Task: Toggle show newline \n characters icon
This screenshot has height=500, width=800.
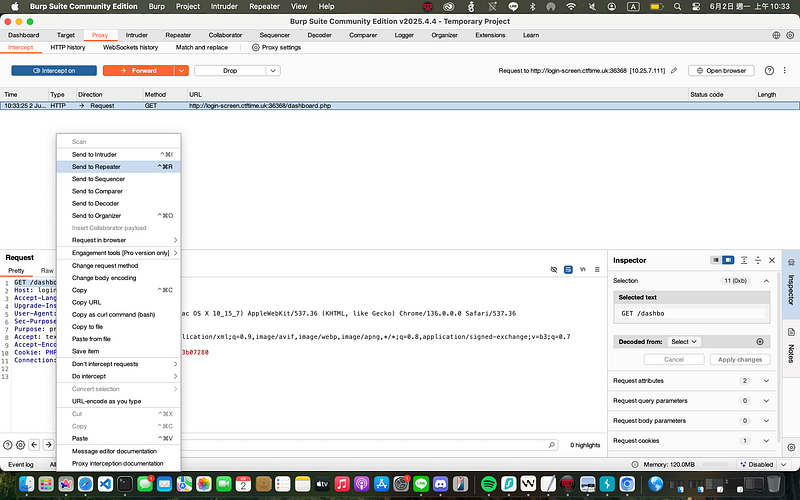Action: click(x=583, y=269)
